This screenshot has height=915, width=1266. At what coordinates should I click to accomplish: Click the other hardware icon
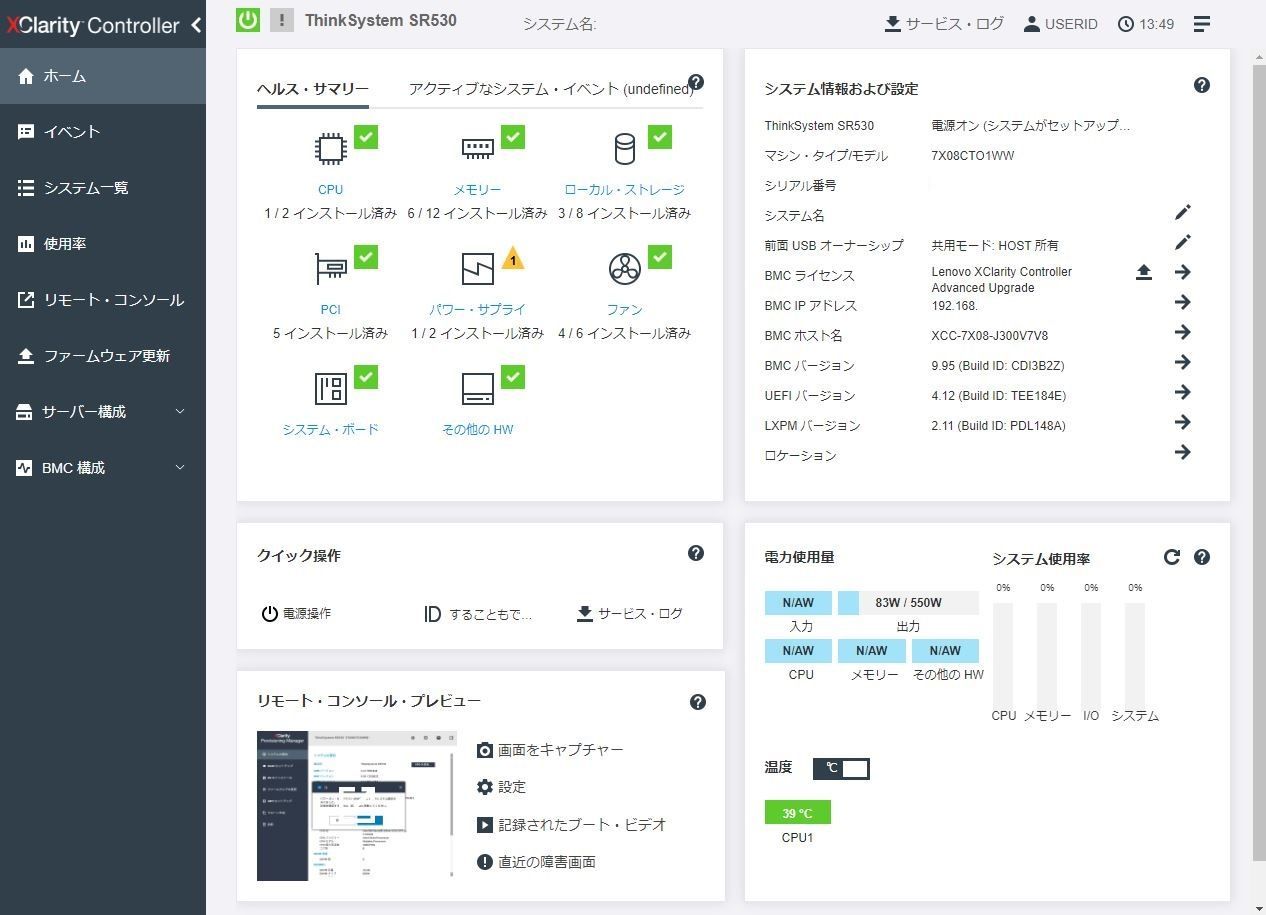[477, 389]
